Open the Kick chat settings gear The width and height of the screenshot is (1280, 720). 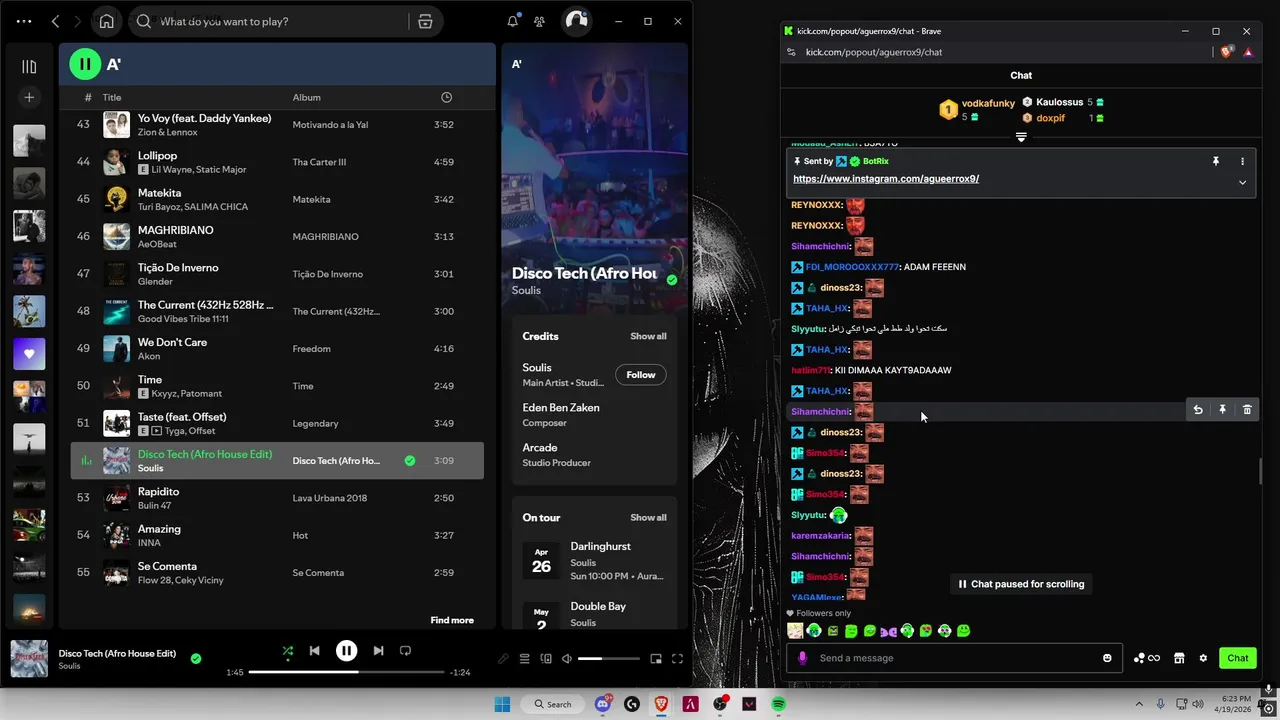coord(1203,658)
